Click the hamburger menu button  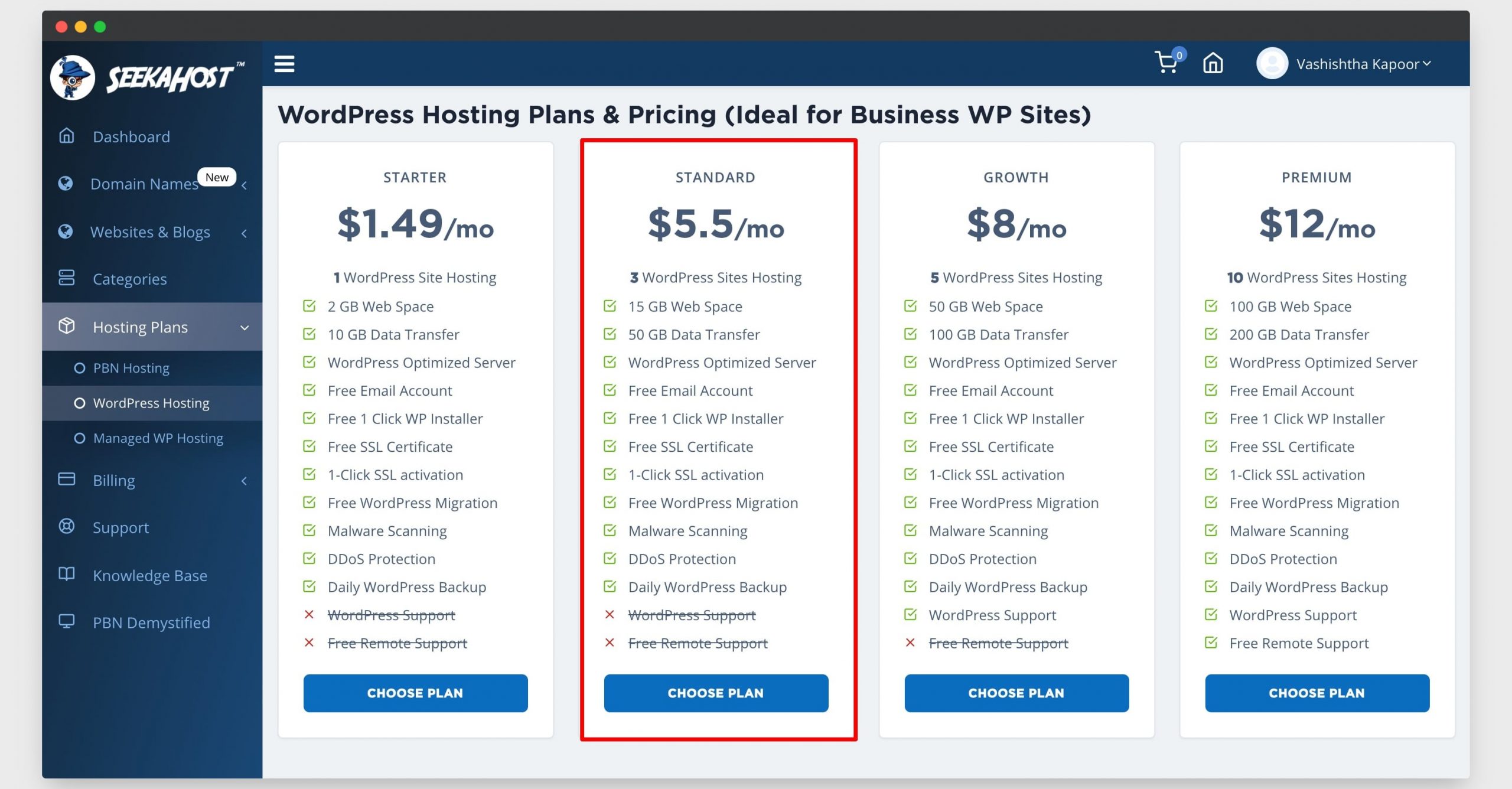285,64
